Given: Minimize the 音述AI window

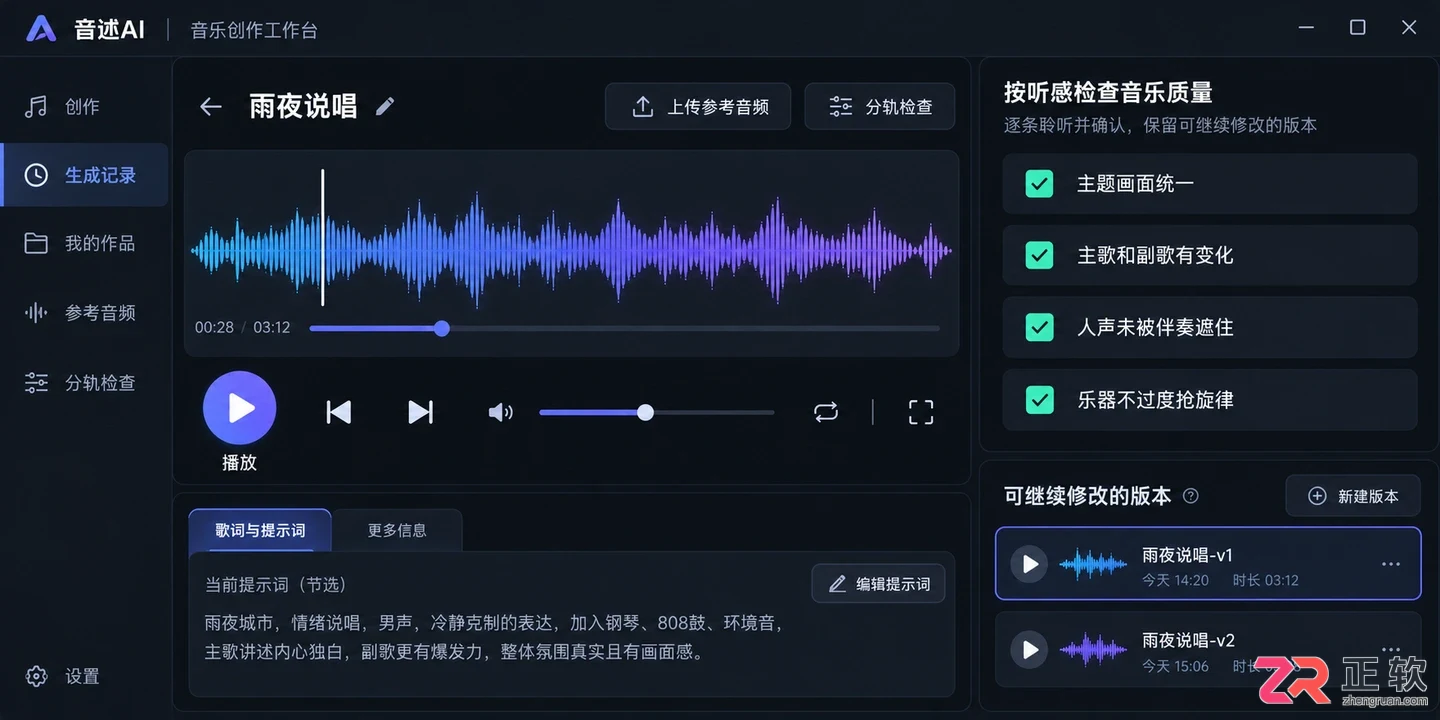Looking at the screenshot, I should point(1307,28).
